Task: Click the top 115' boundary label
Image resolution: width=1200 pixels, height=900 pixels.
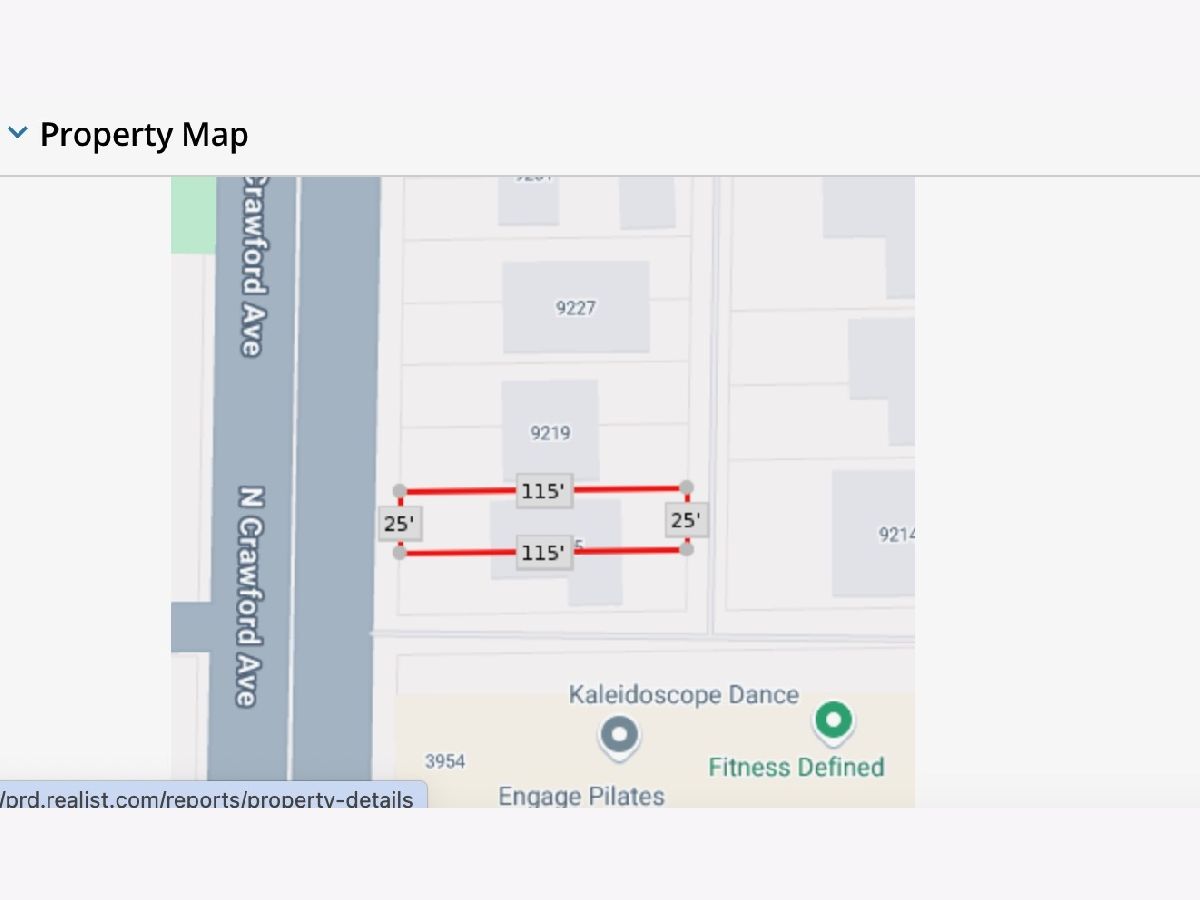Action: click(544, 491)
